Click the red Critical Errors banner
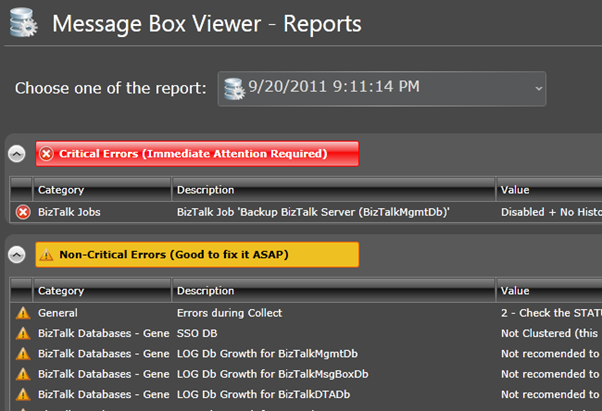The width and height of the screenshot is (602, 411). 197,154
